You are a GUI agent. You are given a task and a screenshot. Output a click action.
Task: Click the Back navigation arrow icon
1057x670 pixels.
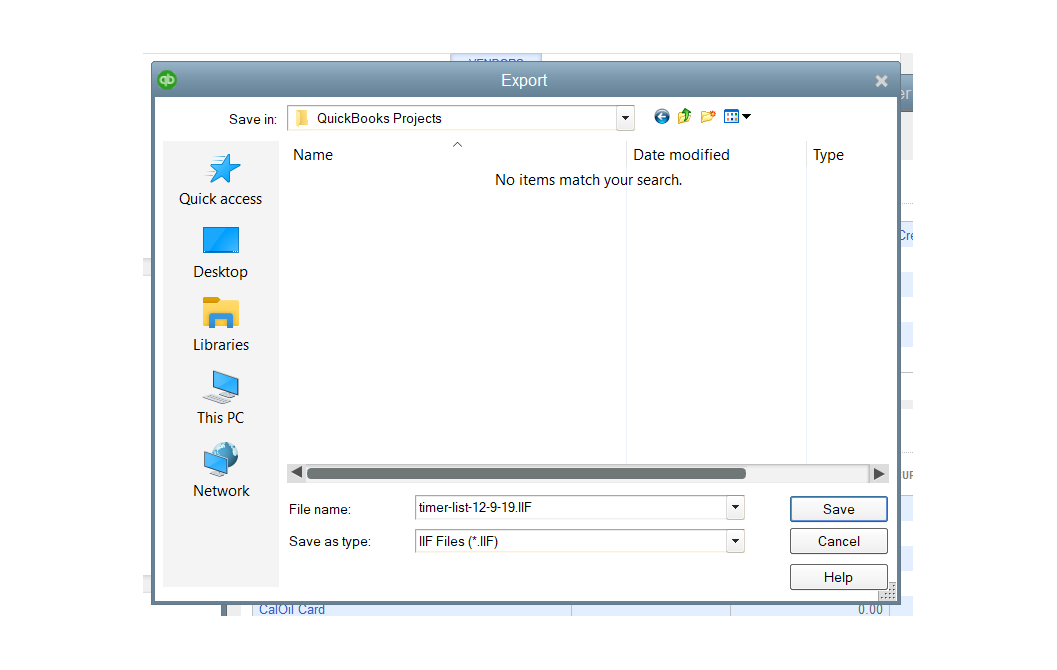[x=661, y=117]
